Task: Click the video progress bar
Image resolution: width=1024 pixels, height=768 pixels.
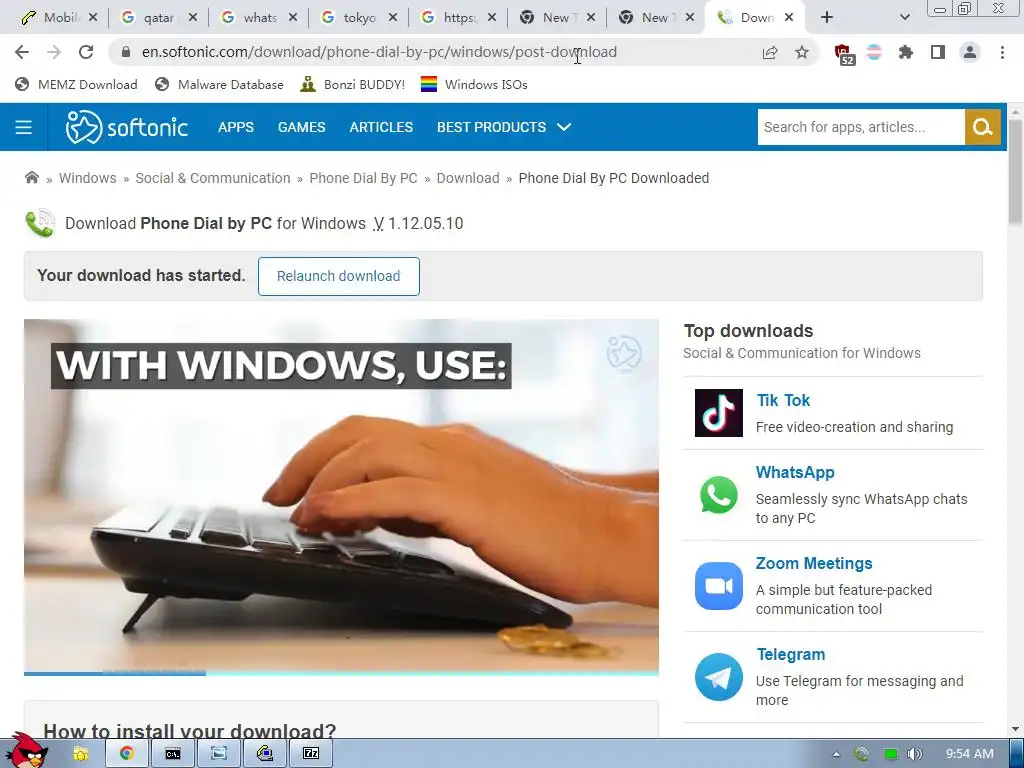Action: click(341, 673)
